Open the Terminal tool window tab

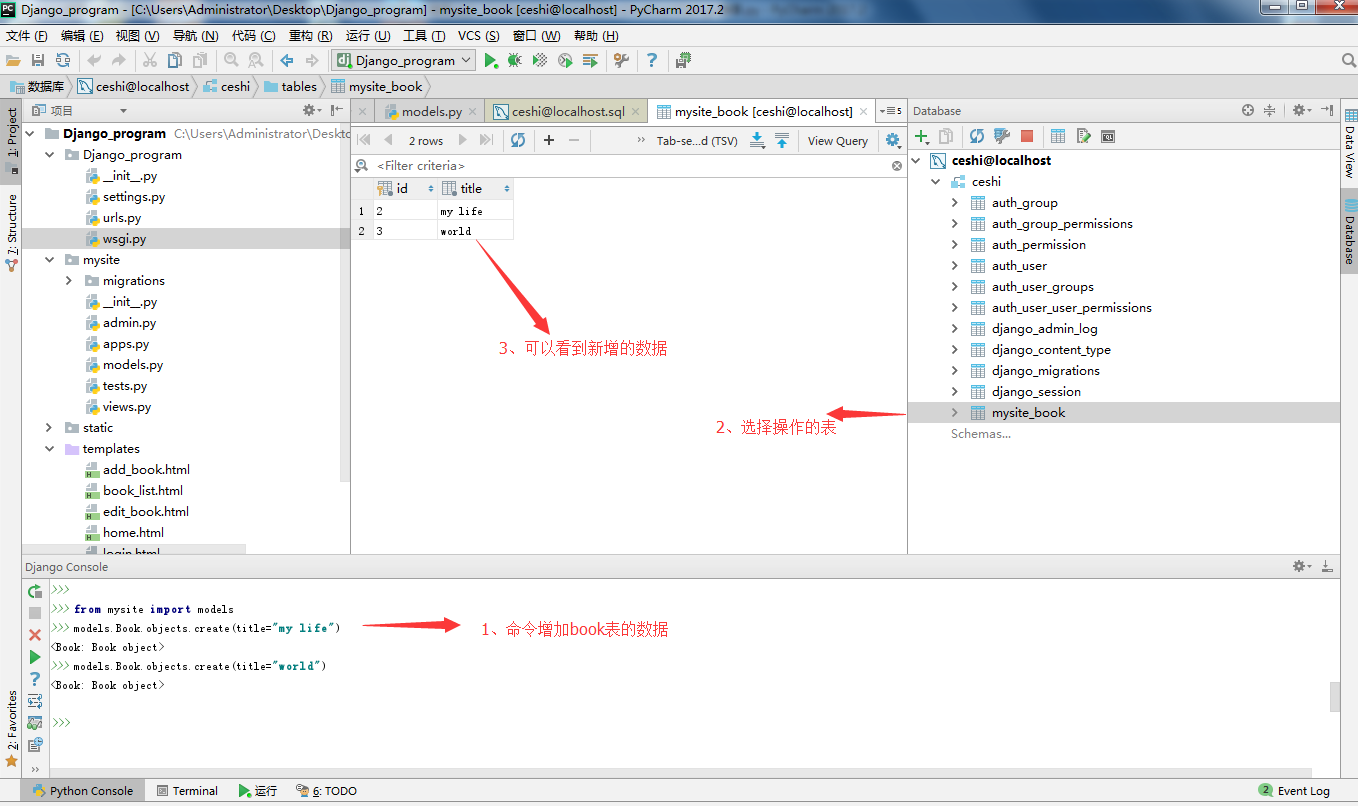[x=187, y=791]
